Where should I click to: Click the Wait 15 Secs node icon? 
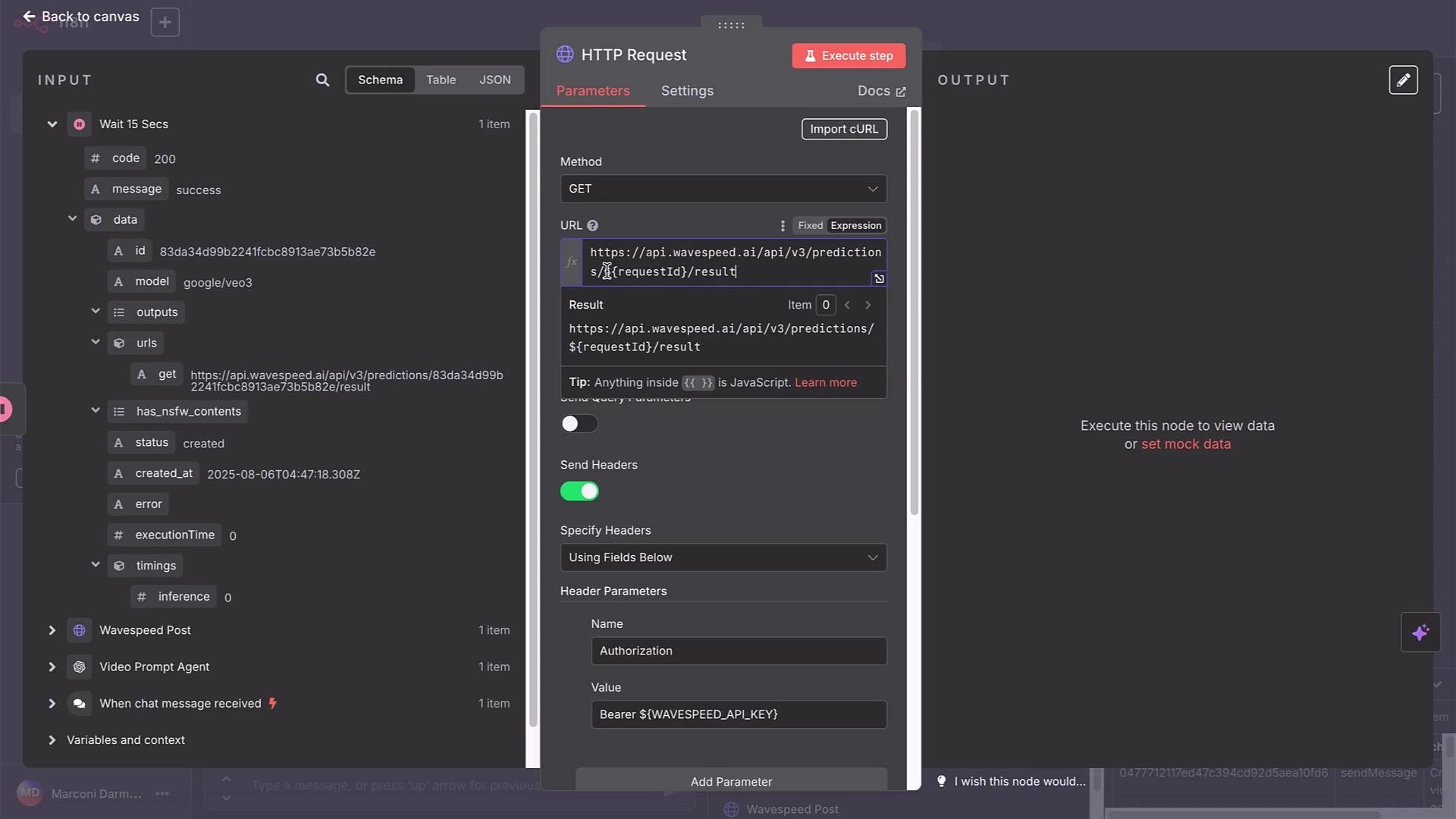point(79,124)
